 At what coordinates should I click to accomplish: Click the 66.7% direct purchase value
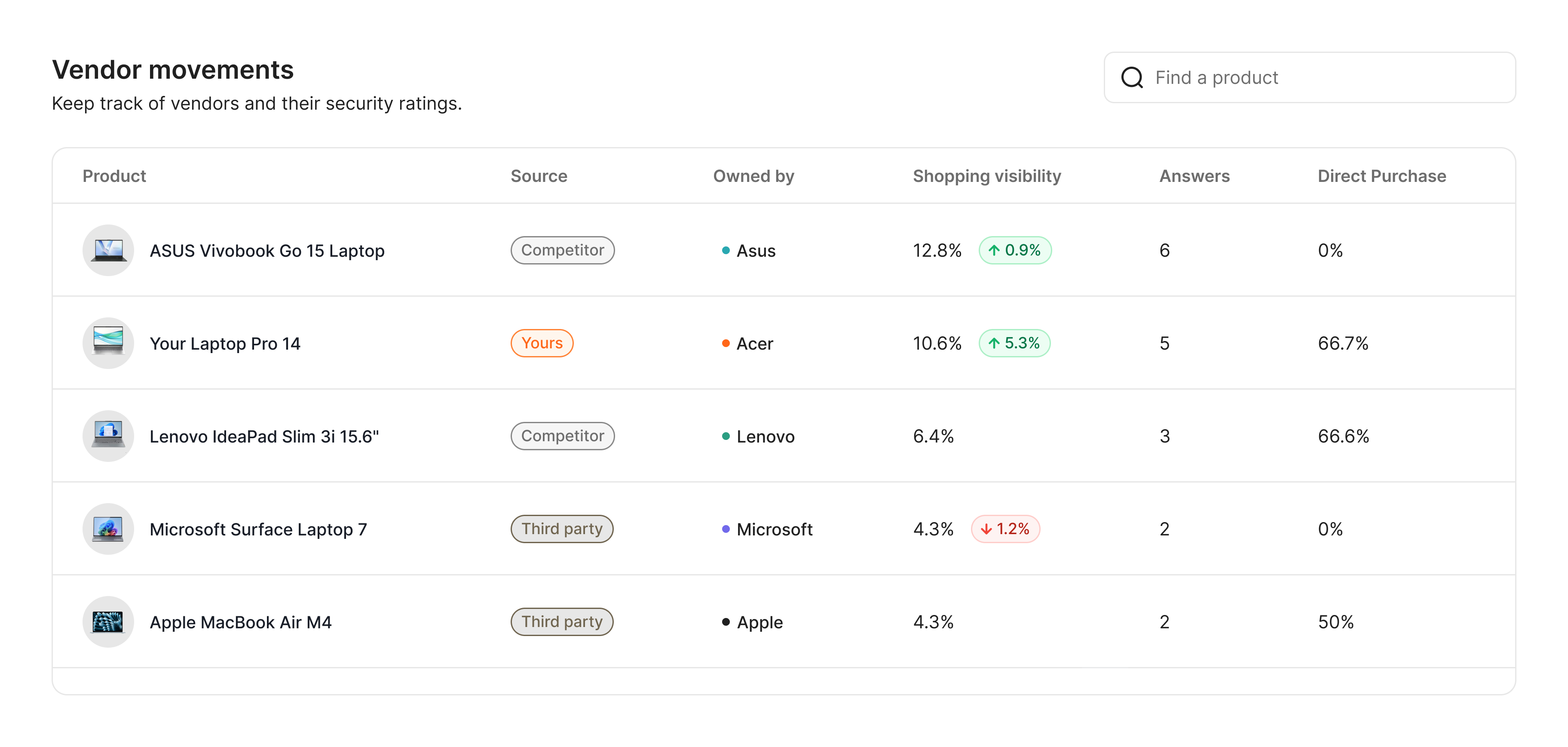coord(1343,343)
